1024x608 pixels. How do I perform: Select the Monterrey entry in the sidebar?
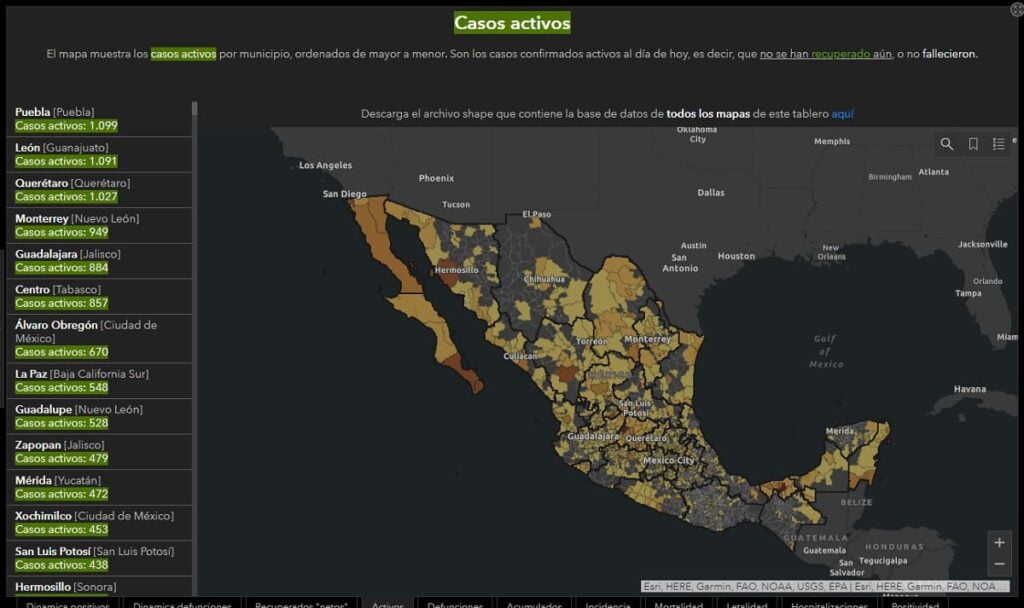point(95,225)
